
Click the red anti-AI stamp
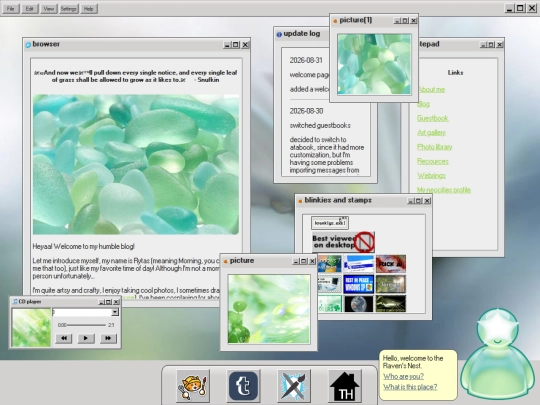click(391, 264)
